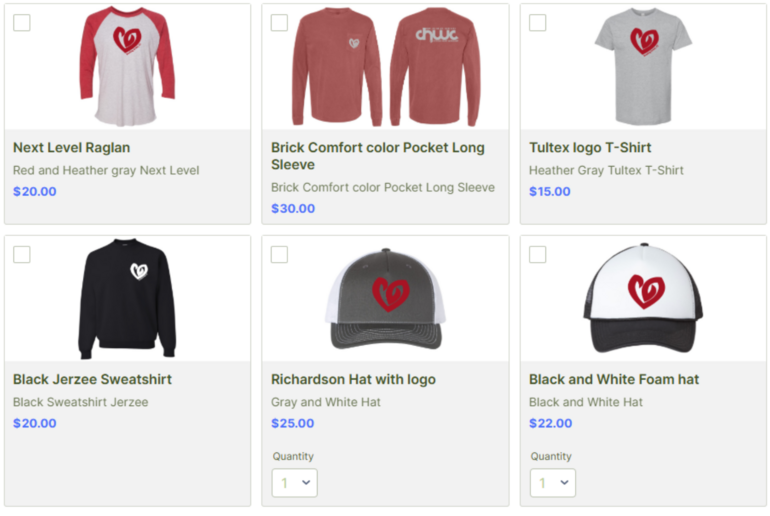This screenshot has height=516, width=770.
Task: Tick the Black and White Foam hat checkbox
Action: (538, 255)
